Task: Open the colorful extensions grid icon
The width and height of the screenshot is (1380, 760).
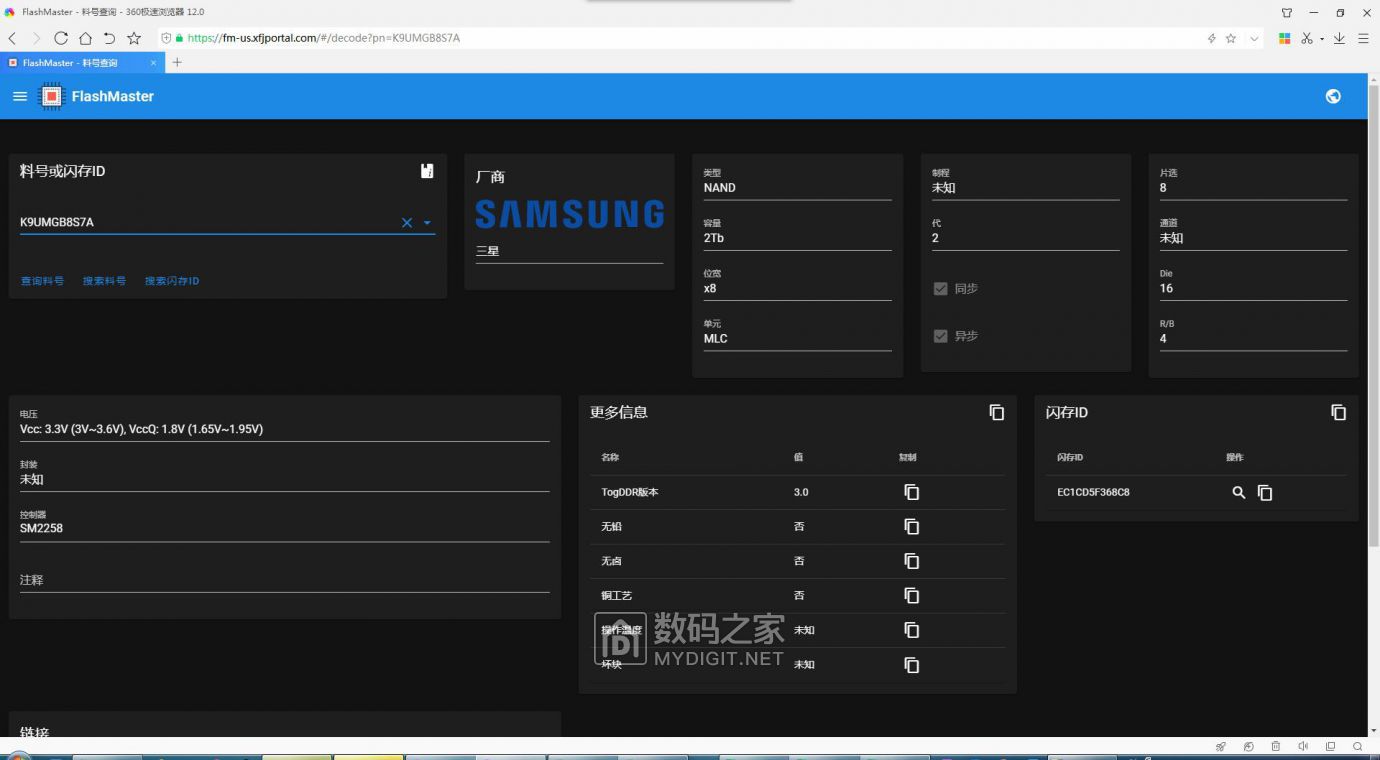Action: click(x=1285, y=38)
